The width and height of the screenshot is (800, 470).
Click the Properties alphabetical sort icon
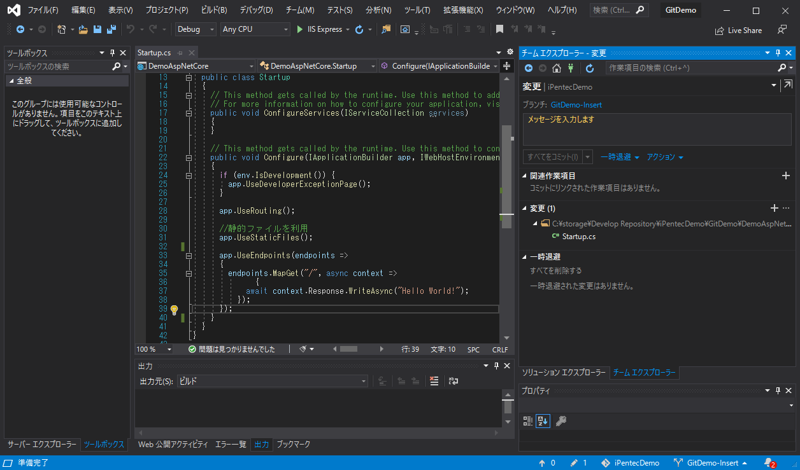click(x=543, y=421)
